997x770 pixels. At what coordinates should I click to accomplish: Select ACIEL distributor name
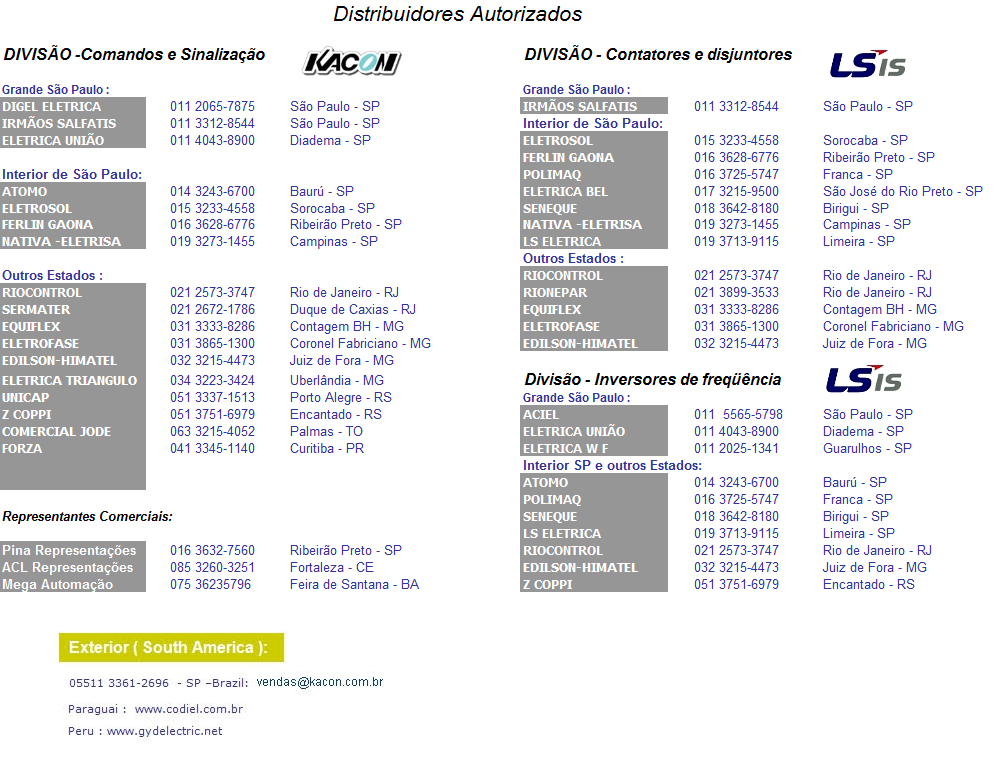pos(541,415)
